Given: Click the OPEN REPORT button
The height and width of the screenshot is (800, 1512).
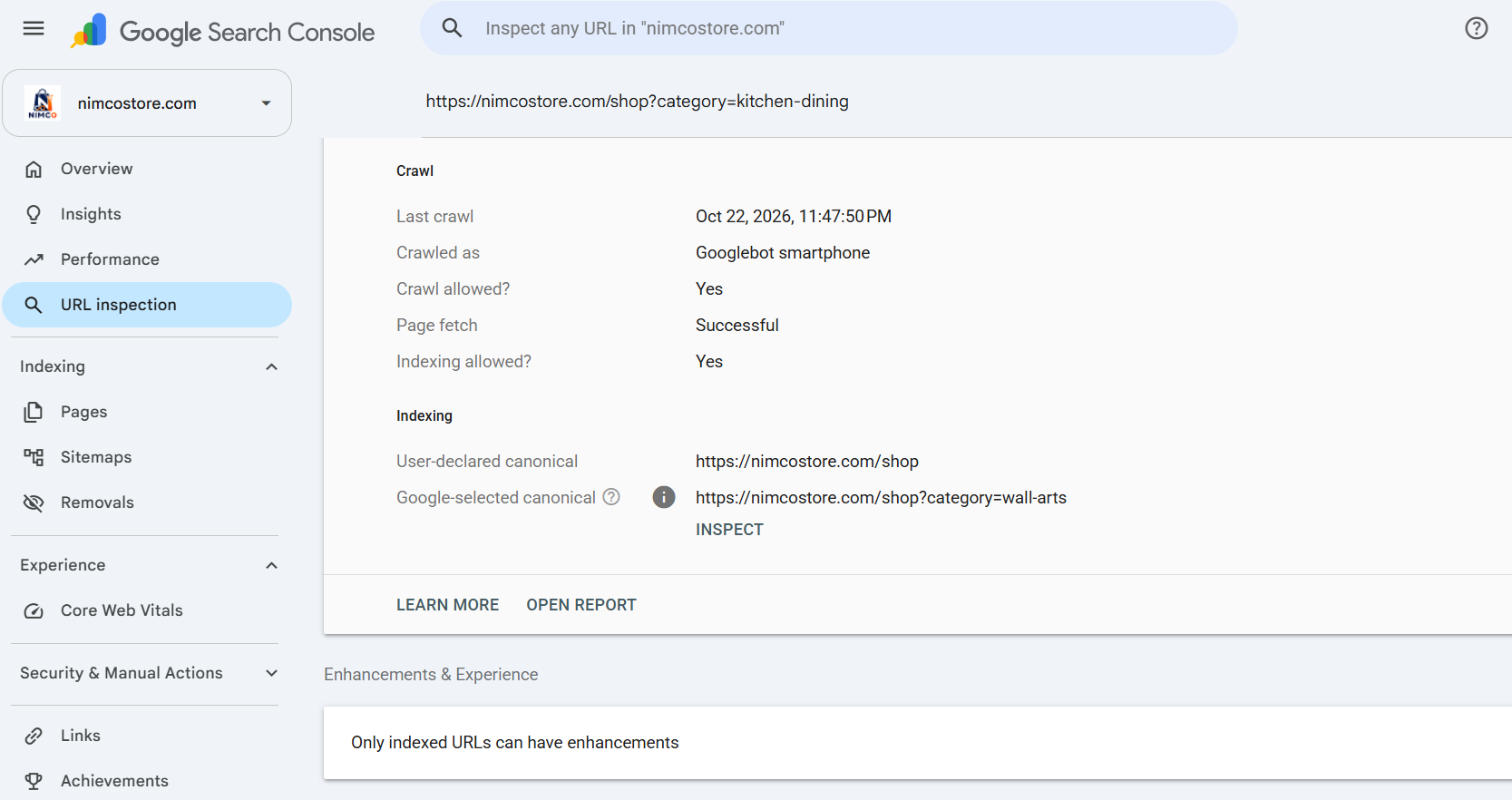Looking at the screenshot, I should (x=581, y=605).
